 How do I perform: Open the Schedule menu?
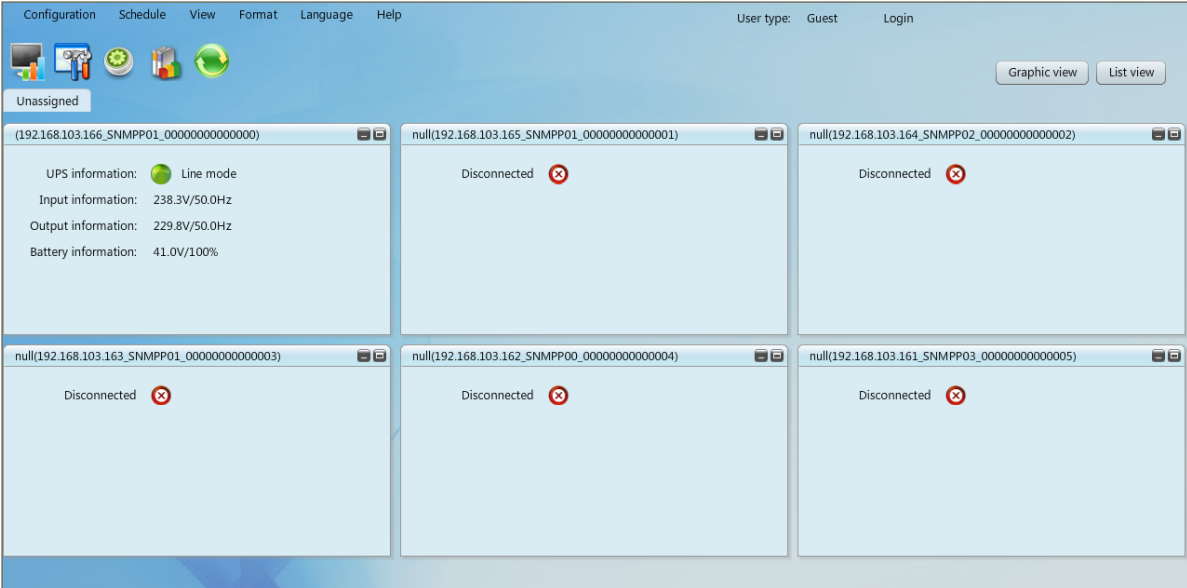(142, 15)
